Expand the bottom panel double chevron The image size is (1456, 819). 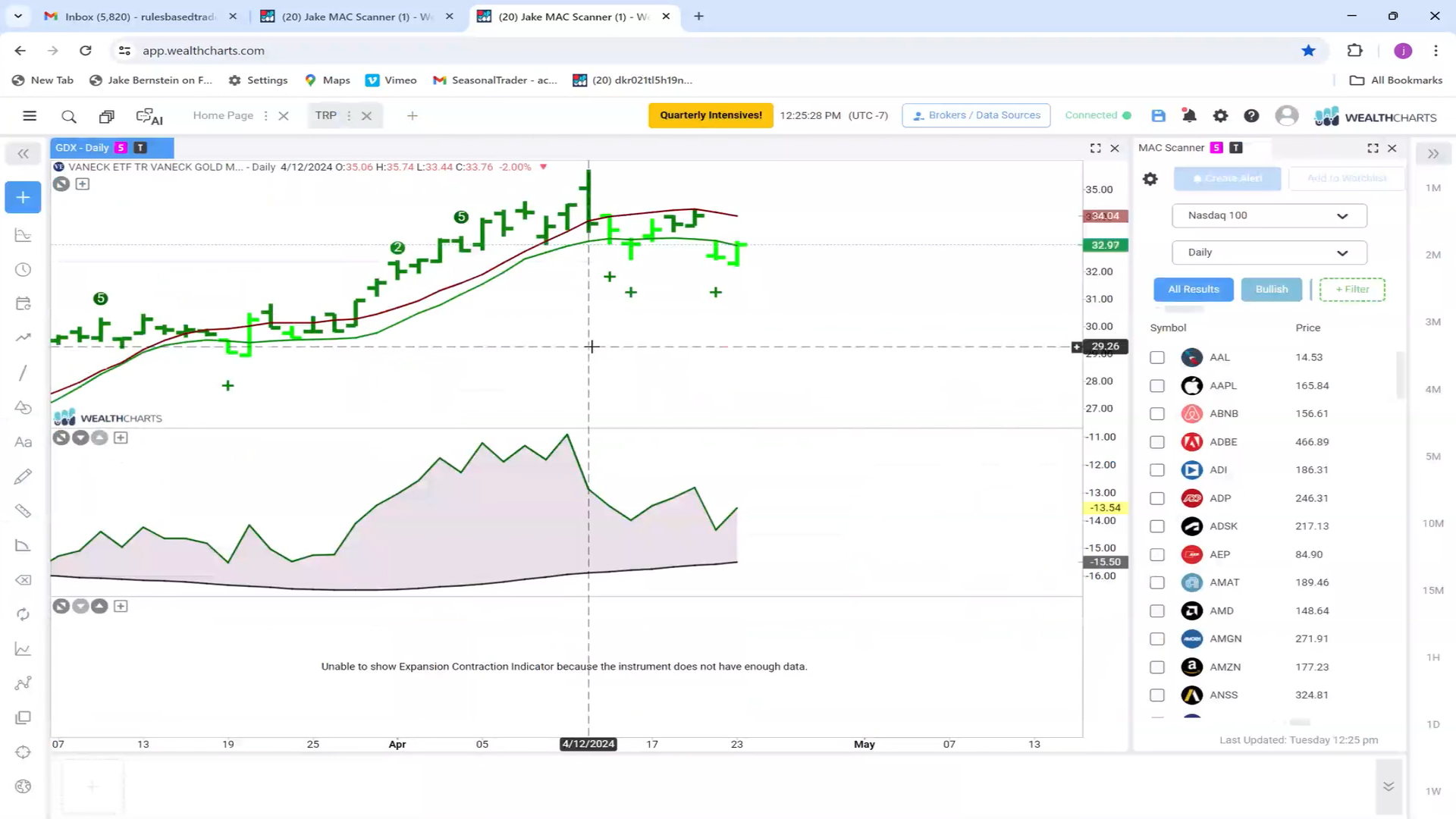click(x=1388, y=786)
